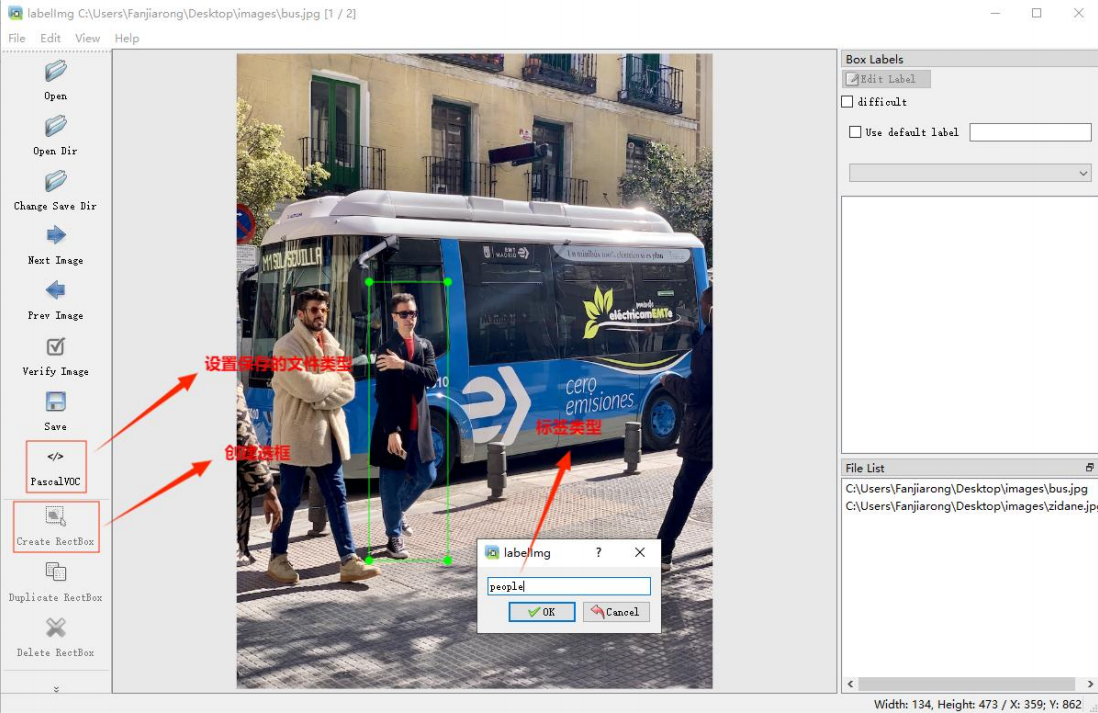Close the labelImg label dialog
This screenshot has height=713, width=1098.
click(x=640, y=552)
